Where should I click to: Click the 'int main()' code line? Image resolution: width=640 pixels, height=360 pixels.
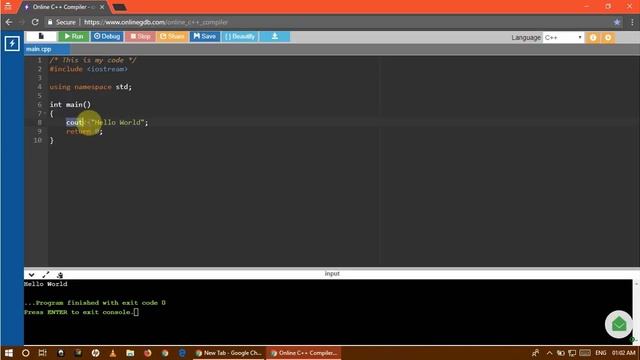coord(70,104)
